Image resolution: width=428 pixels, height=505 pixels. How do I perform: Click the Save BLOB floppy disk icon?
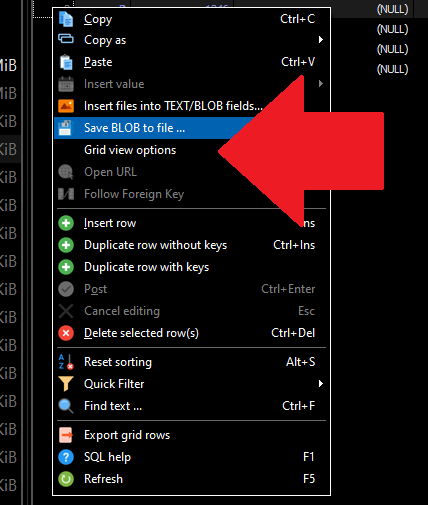(x=65, y=128)
